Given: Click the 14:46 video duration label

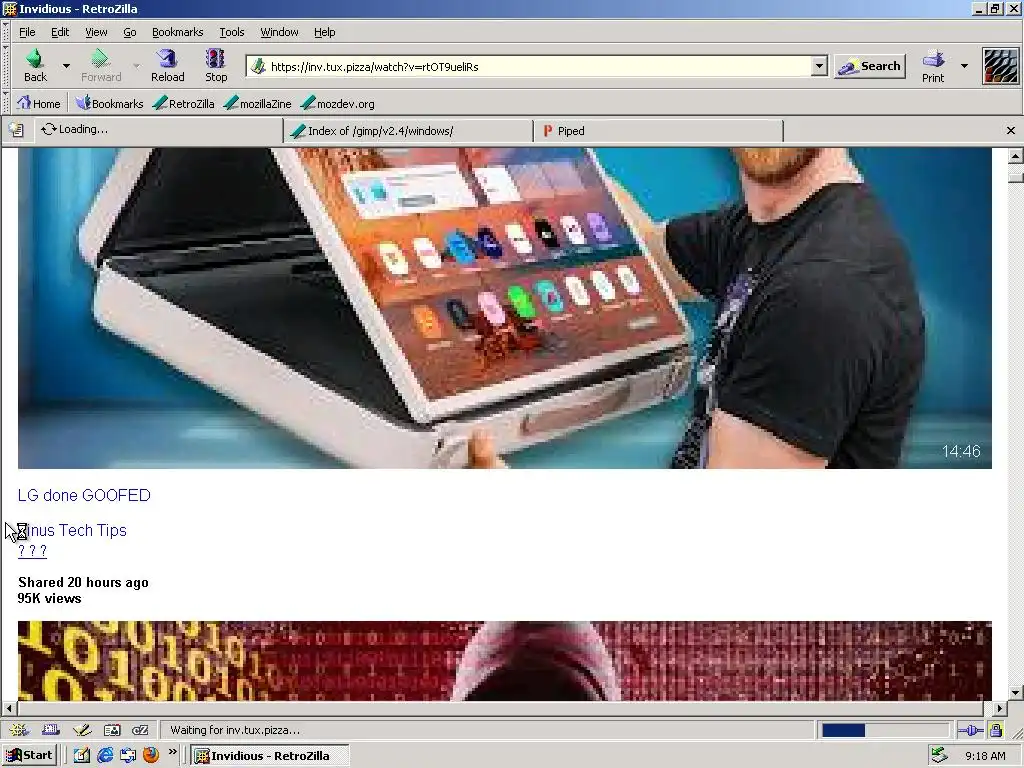Looking at the screenshot, I should click(961, 451).
